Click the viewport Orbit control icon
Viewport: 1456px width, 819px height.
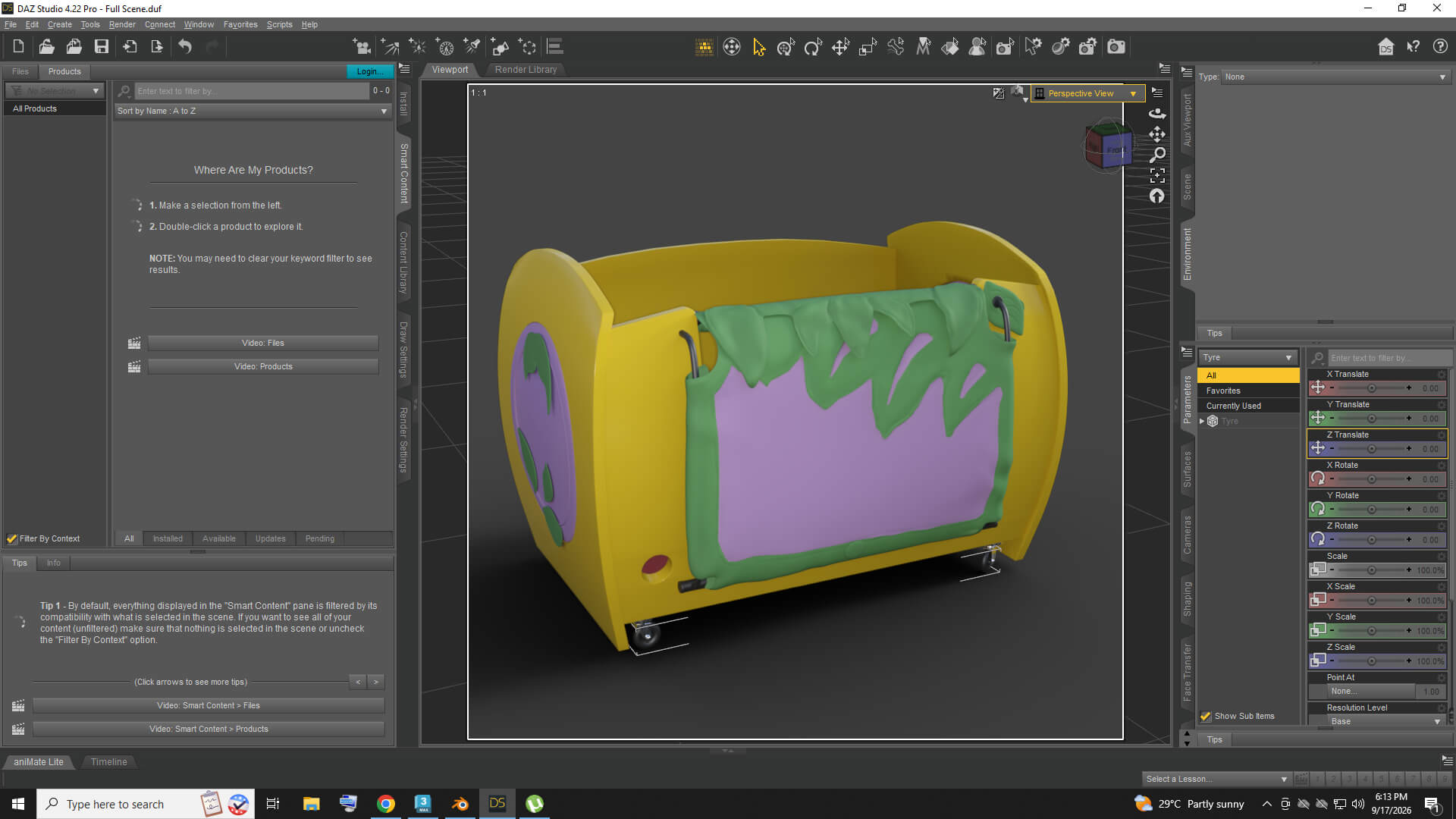click(x=1157, y=114)
